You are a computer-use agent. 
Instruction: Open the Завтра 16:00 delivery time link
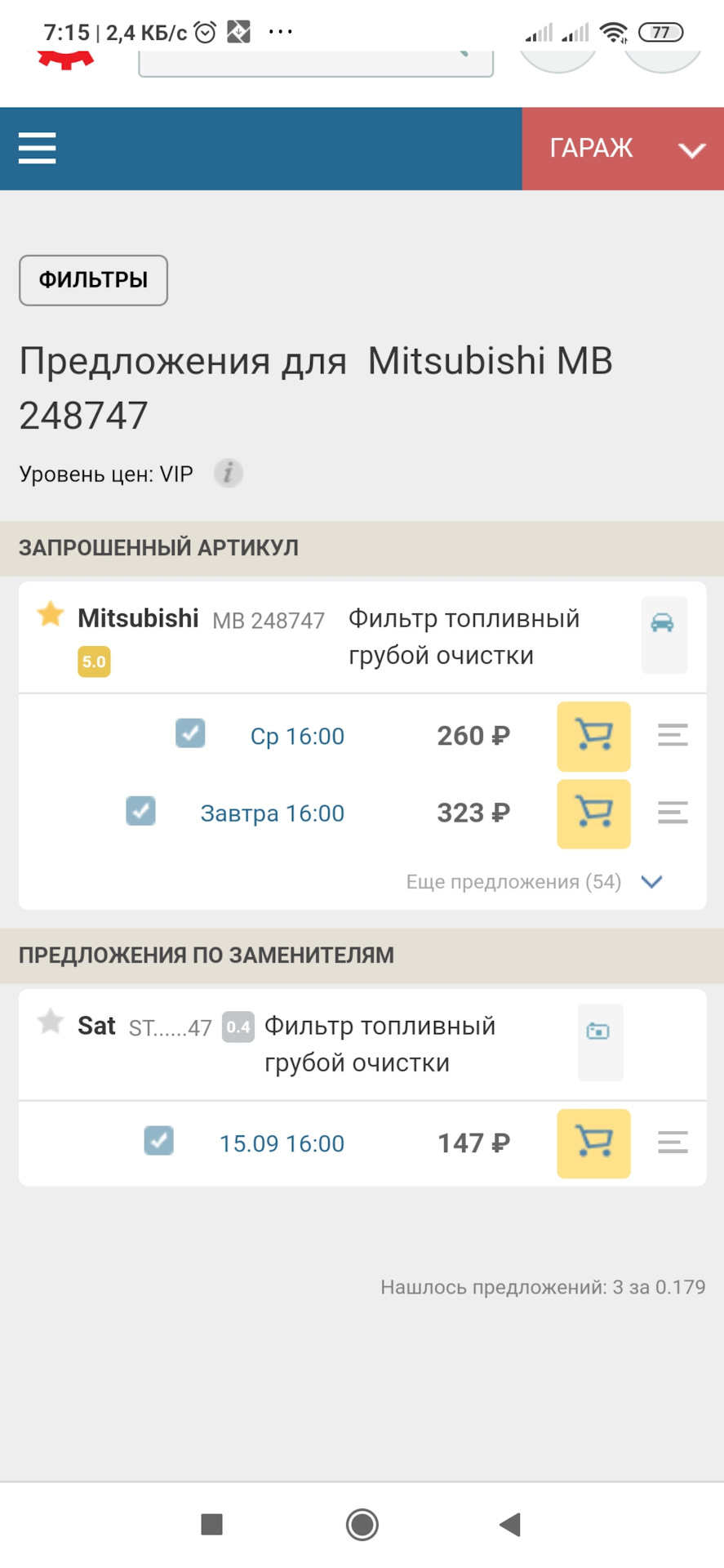click(273, 813)
